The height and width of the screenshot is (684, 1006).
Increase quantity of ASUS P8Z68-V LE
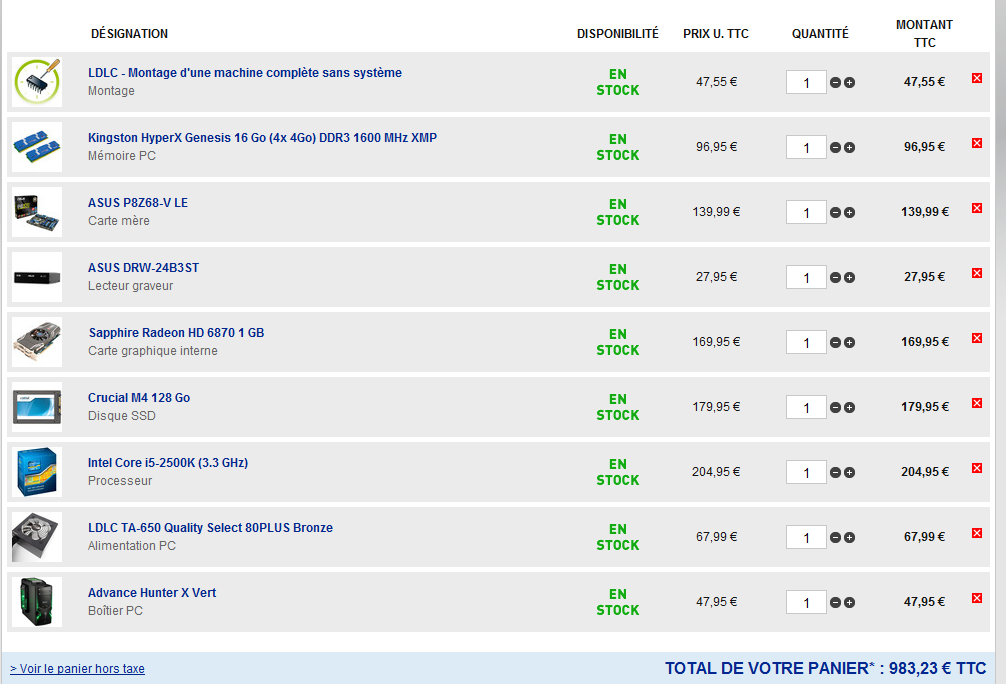tap(849, 212)
